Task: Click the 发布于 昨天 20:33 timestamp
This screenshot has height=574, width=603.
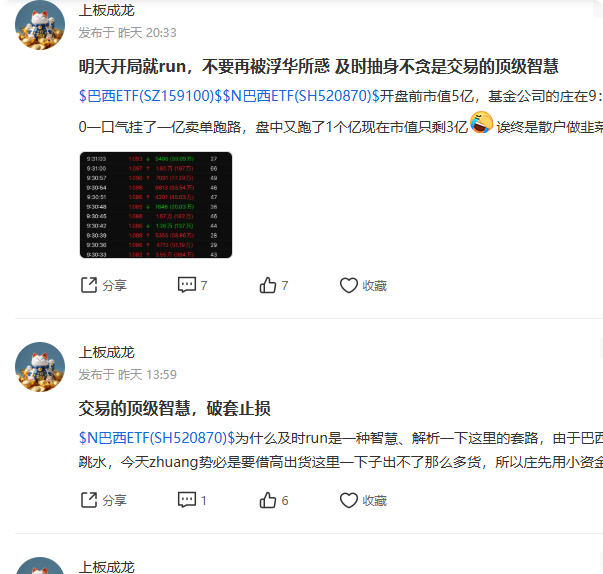Action: coord(127,33)
